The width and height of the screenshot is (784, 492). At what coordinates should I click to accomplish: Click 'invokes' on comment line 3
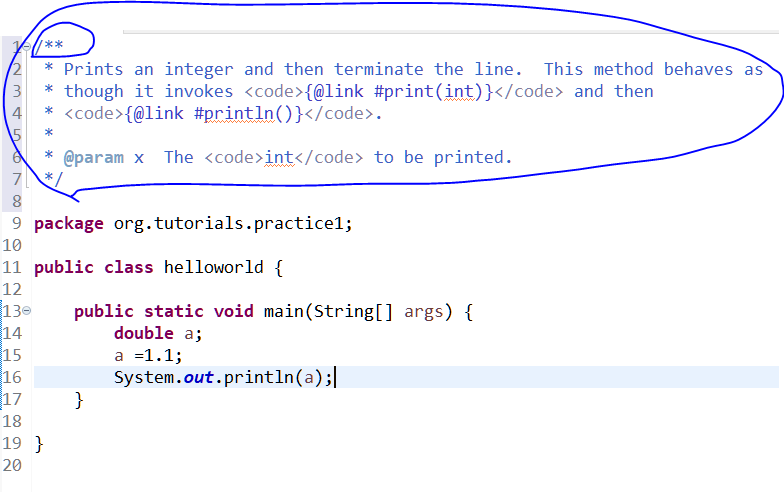[198, 92]
